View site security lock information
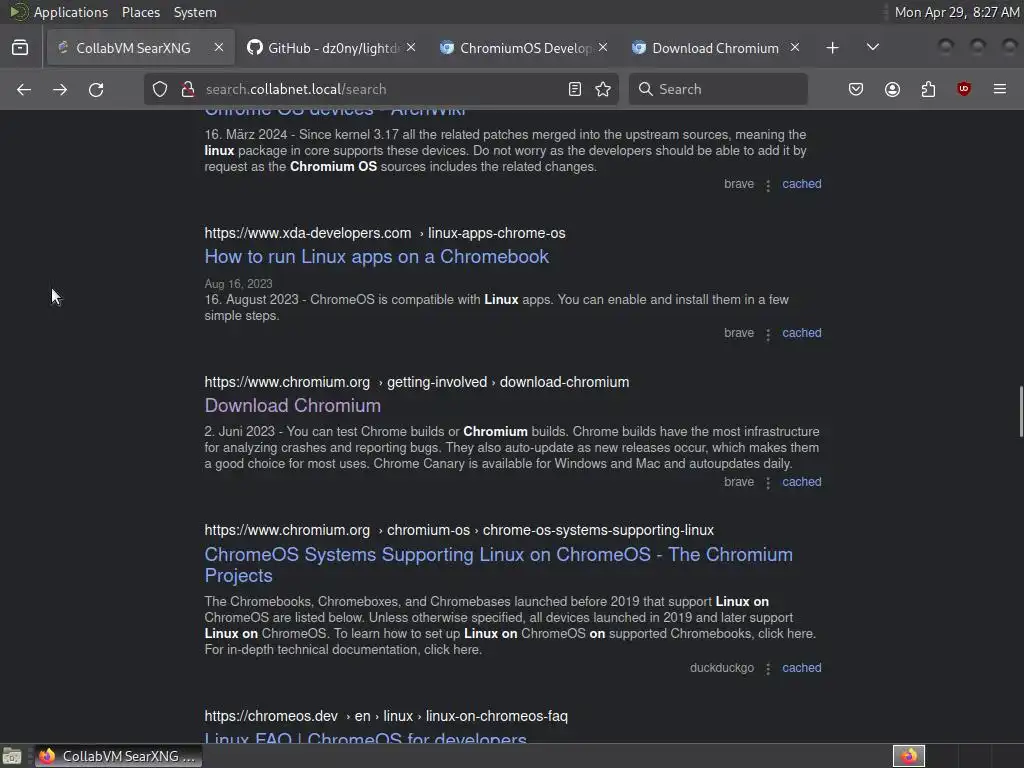Screen dimensions: 1024x768 tap(188, 89)
